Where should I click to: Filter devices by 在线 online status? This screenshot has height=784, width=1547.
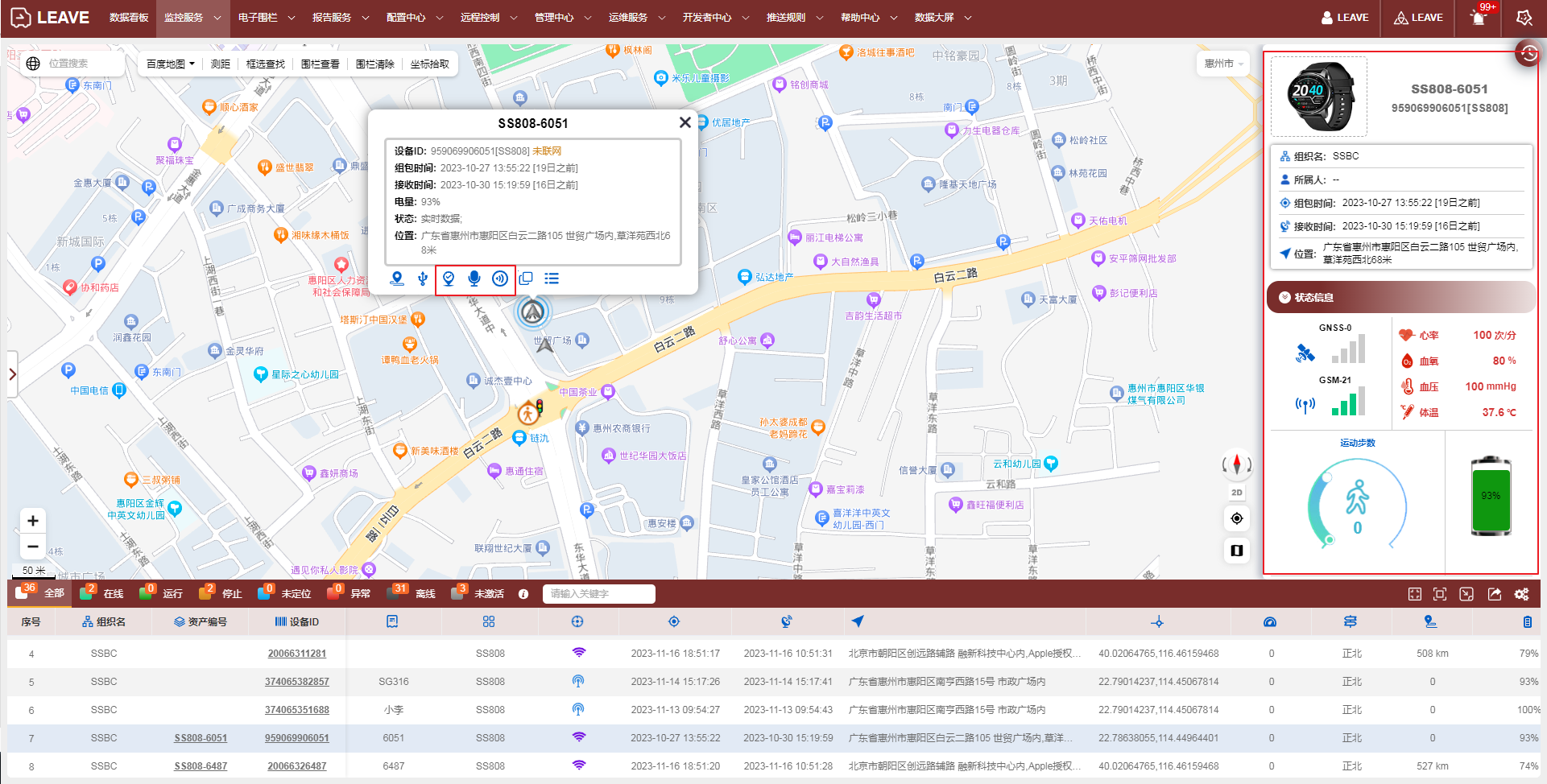(102, 594)
